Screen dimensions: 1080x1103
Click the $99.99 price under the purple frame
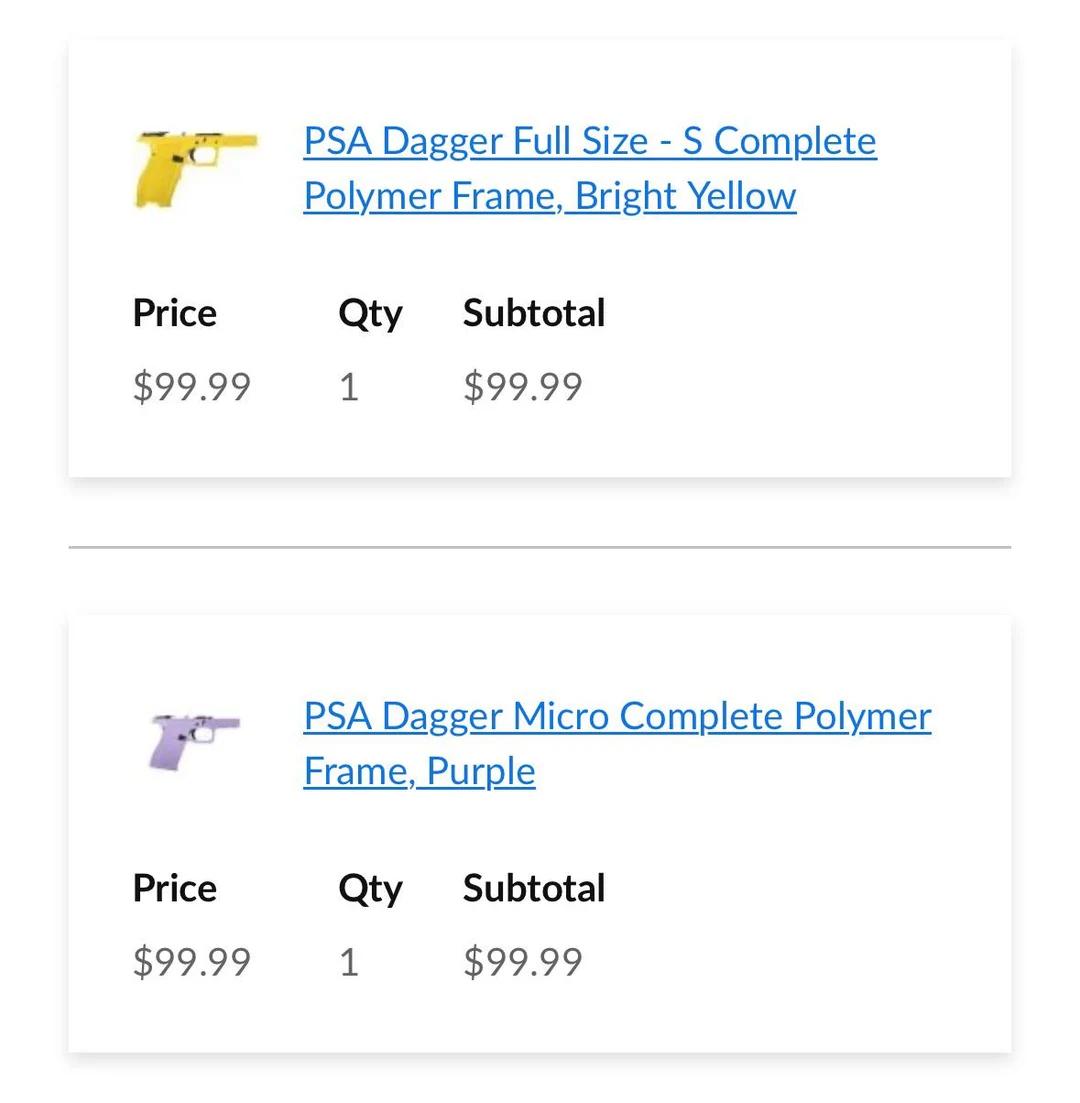coord(191,961)
